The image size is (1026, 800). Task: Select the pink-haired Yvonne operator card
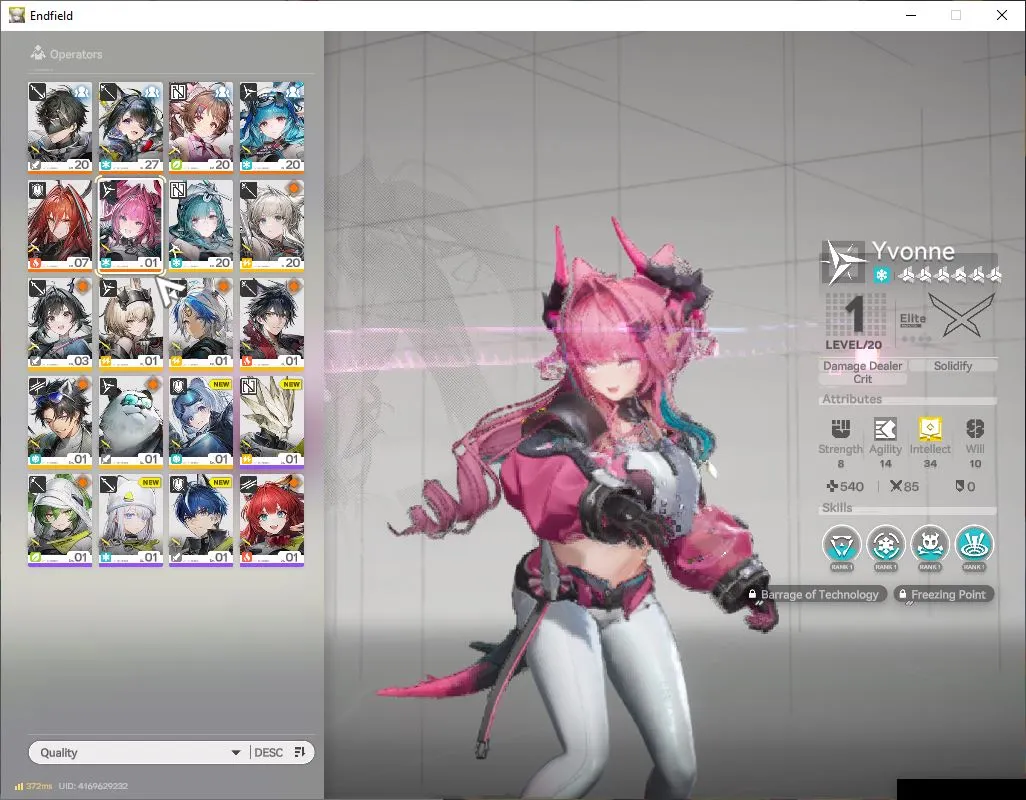130,225
